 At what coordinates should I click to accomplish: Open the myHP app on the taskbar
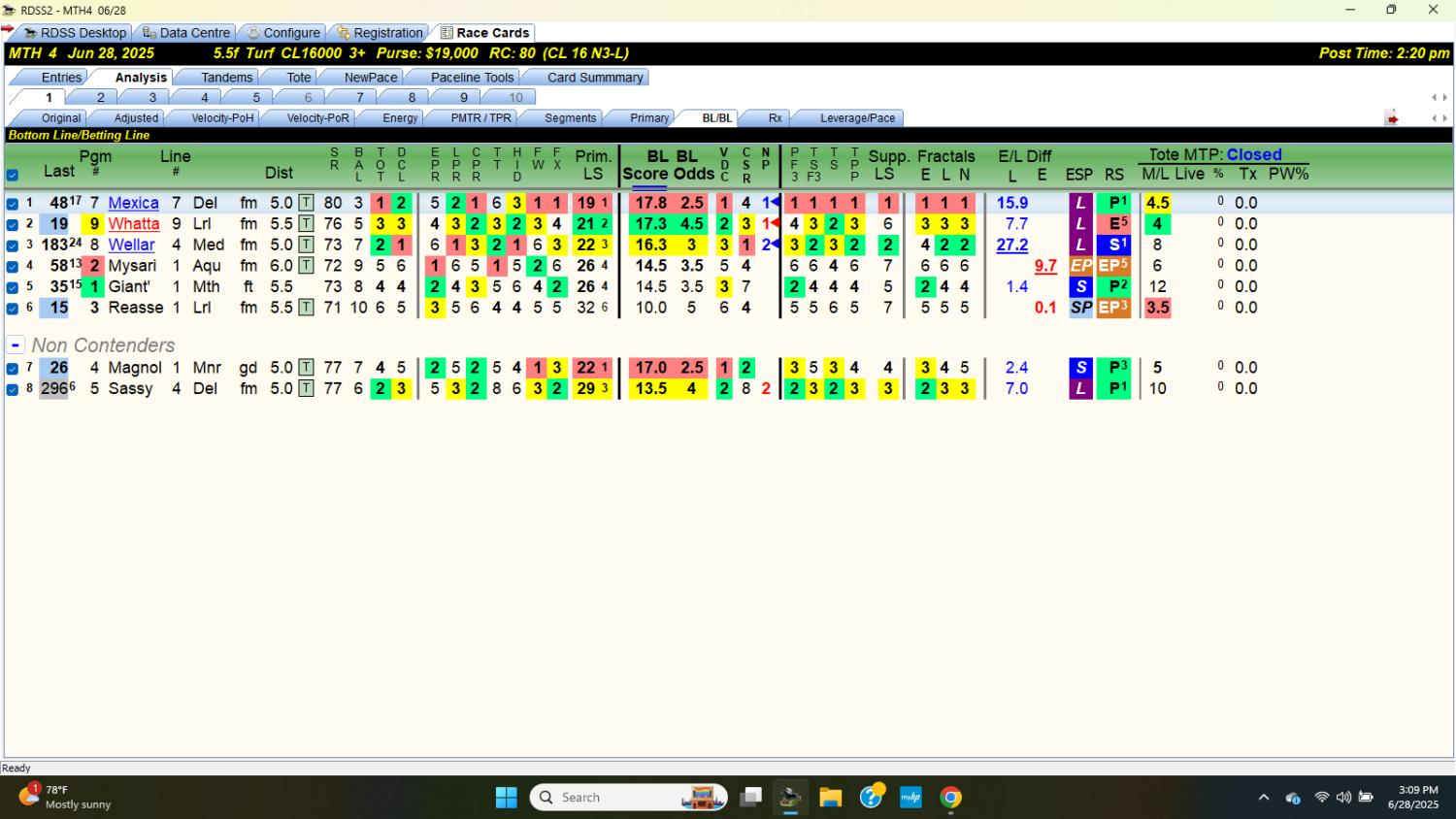click(910, 798)
